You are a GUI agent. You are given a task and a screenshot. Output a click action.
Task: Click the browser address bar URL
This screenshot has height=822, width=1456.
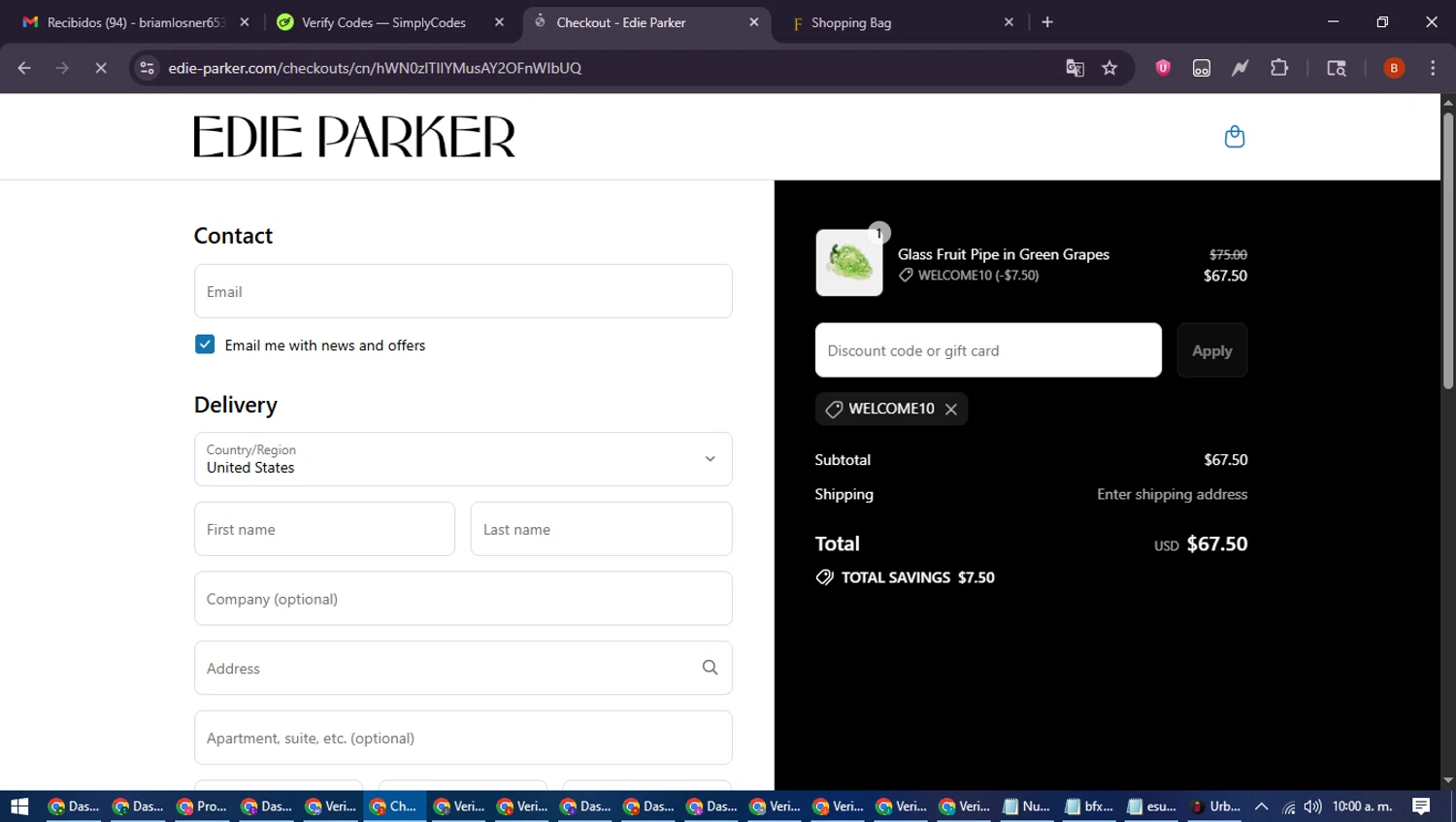375,68
